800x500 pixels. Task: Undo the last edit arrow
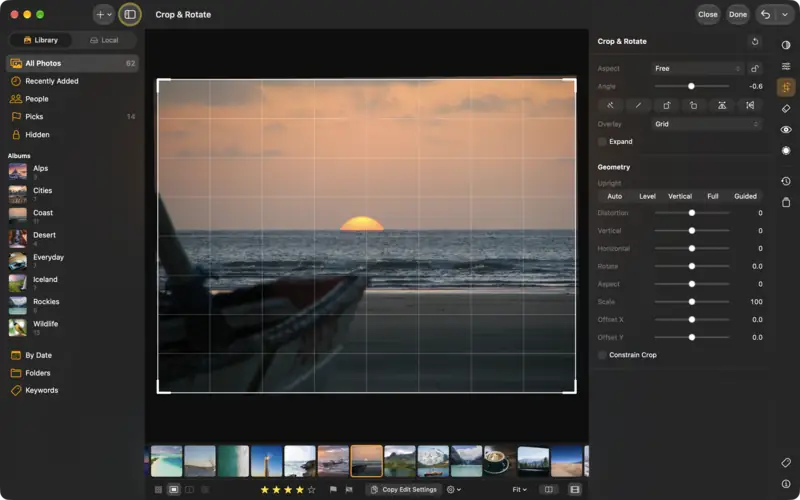click(x=765, y=14)
